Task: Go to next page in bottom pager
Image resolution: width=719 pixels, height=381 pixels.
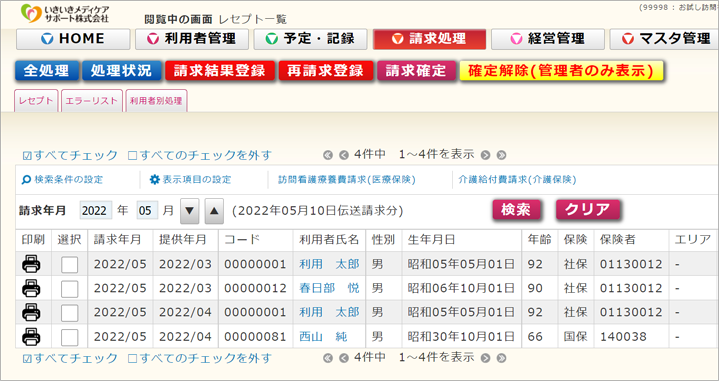Action: (x=485, y=358)
